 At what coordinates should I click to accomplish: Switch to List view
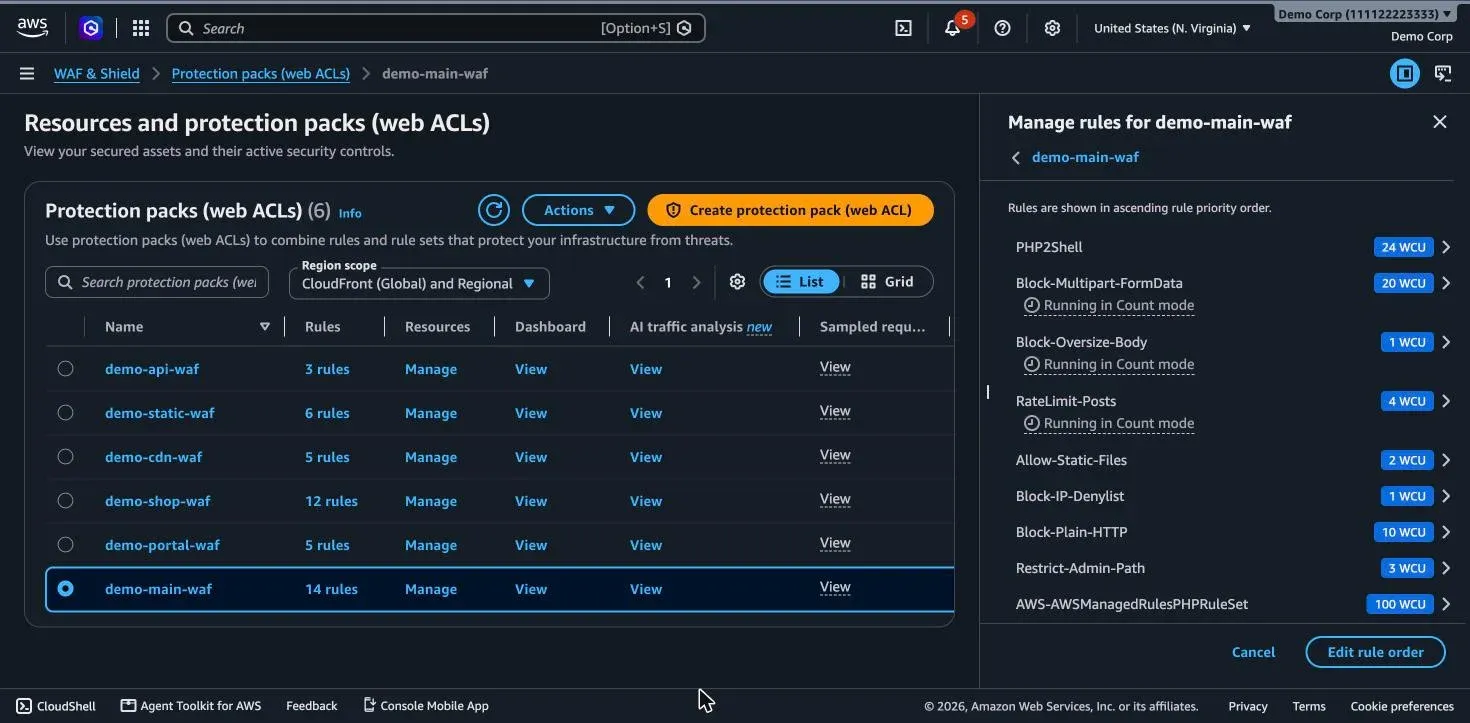click(800, 282)
